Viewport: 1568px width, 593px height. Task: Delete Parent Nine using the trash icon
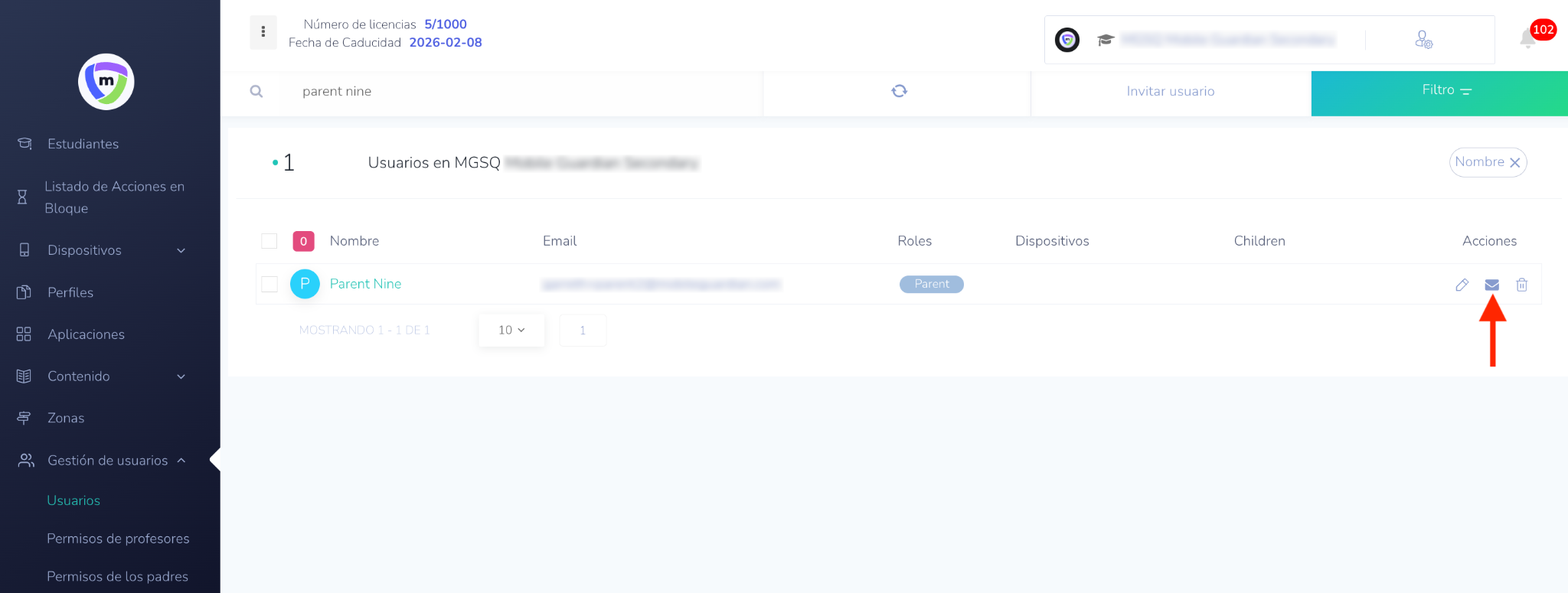(1521, 285)
